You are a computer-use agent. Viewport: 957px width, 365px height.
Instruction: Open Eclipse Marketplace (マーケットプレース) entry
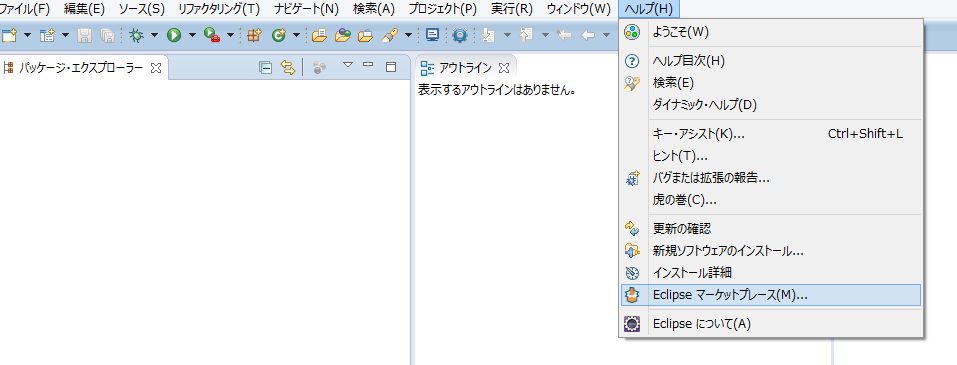click(770, 295)
